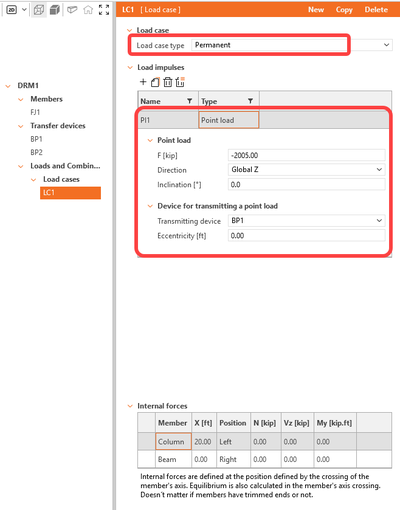Click the zoom extents arrows icon
This screenshot has height=510, width=400.
tap(104, 10)
